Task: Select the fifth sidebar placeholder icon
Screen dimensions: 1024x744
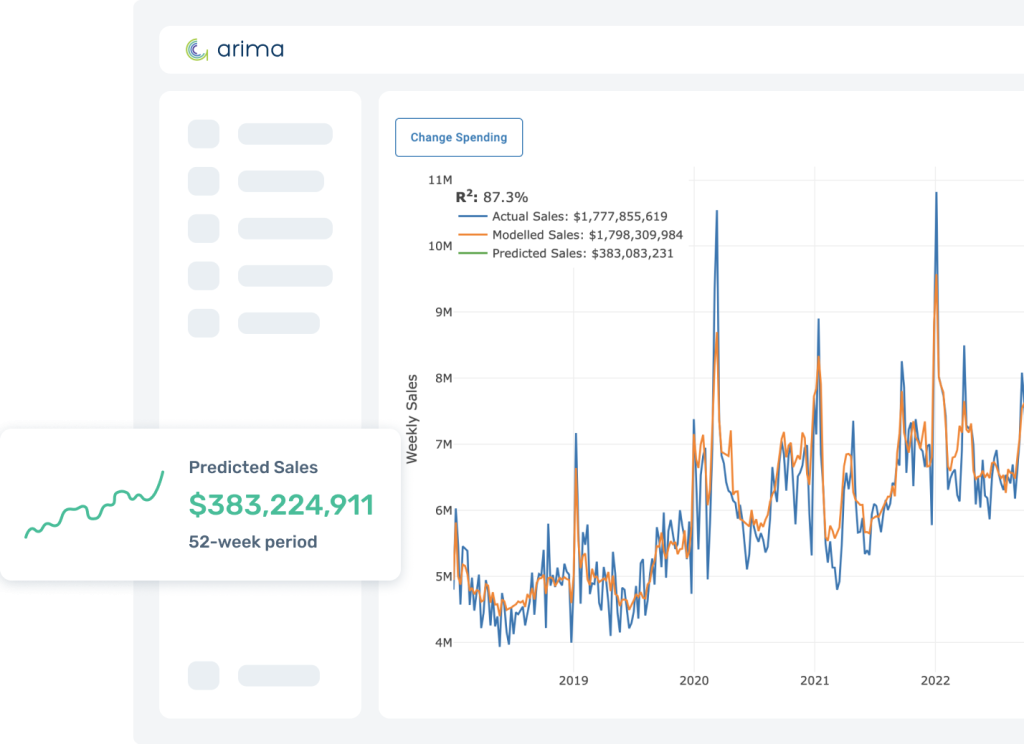Action: click(x=203, y=323)
